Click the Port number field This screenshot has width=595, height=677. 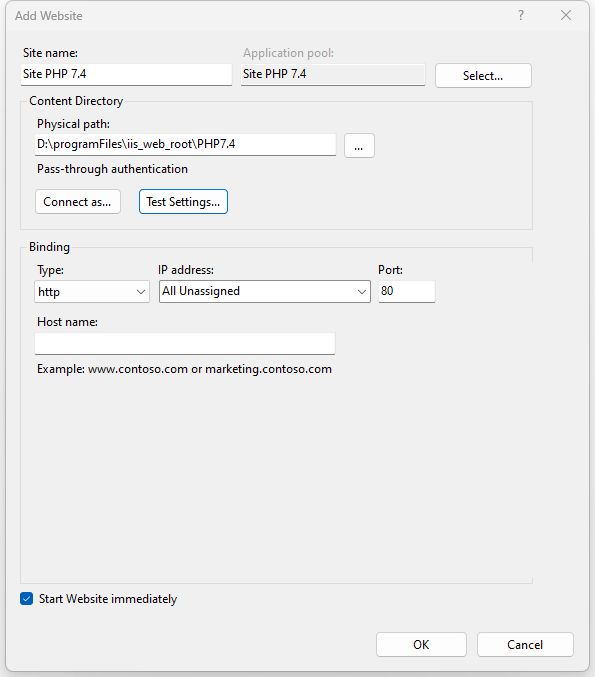click(407, 291)
